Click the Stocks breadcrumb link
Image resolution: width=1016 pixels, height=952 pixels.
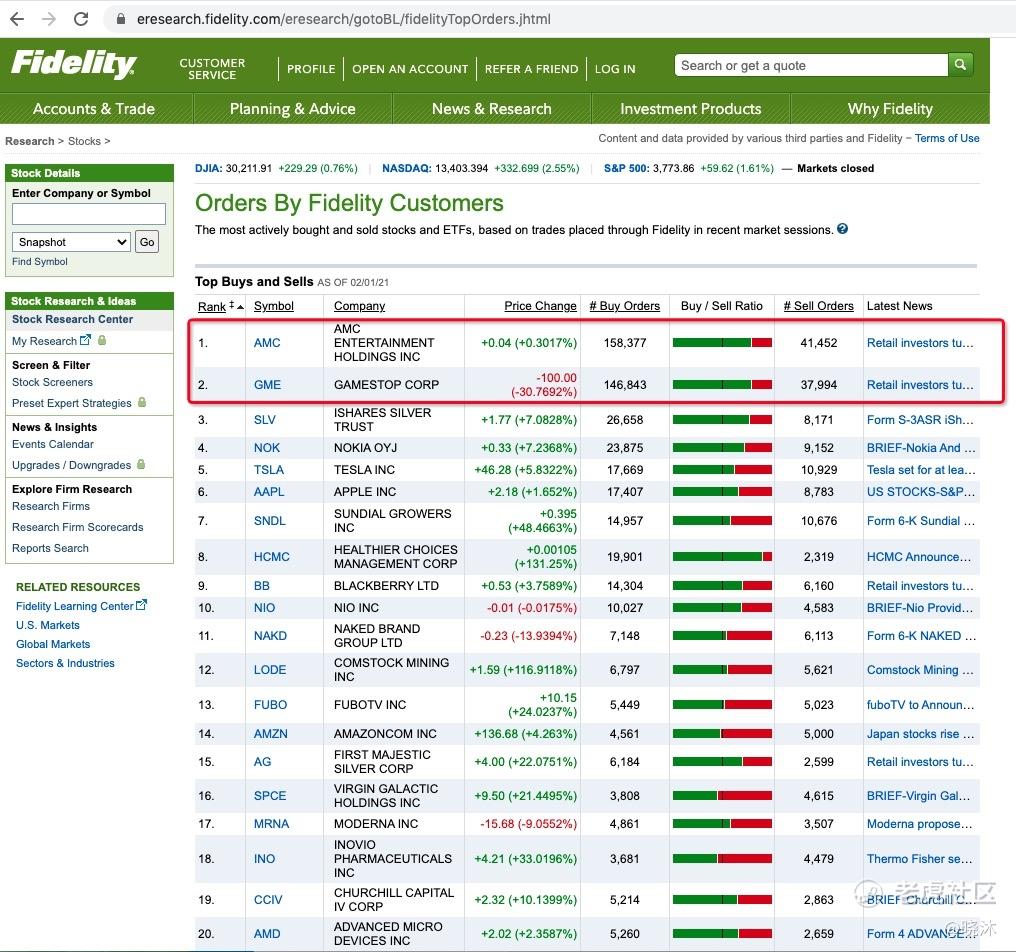pyautogui.click(x=84, y=141)
